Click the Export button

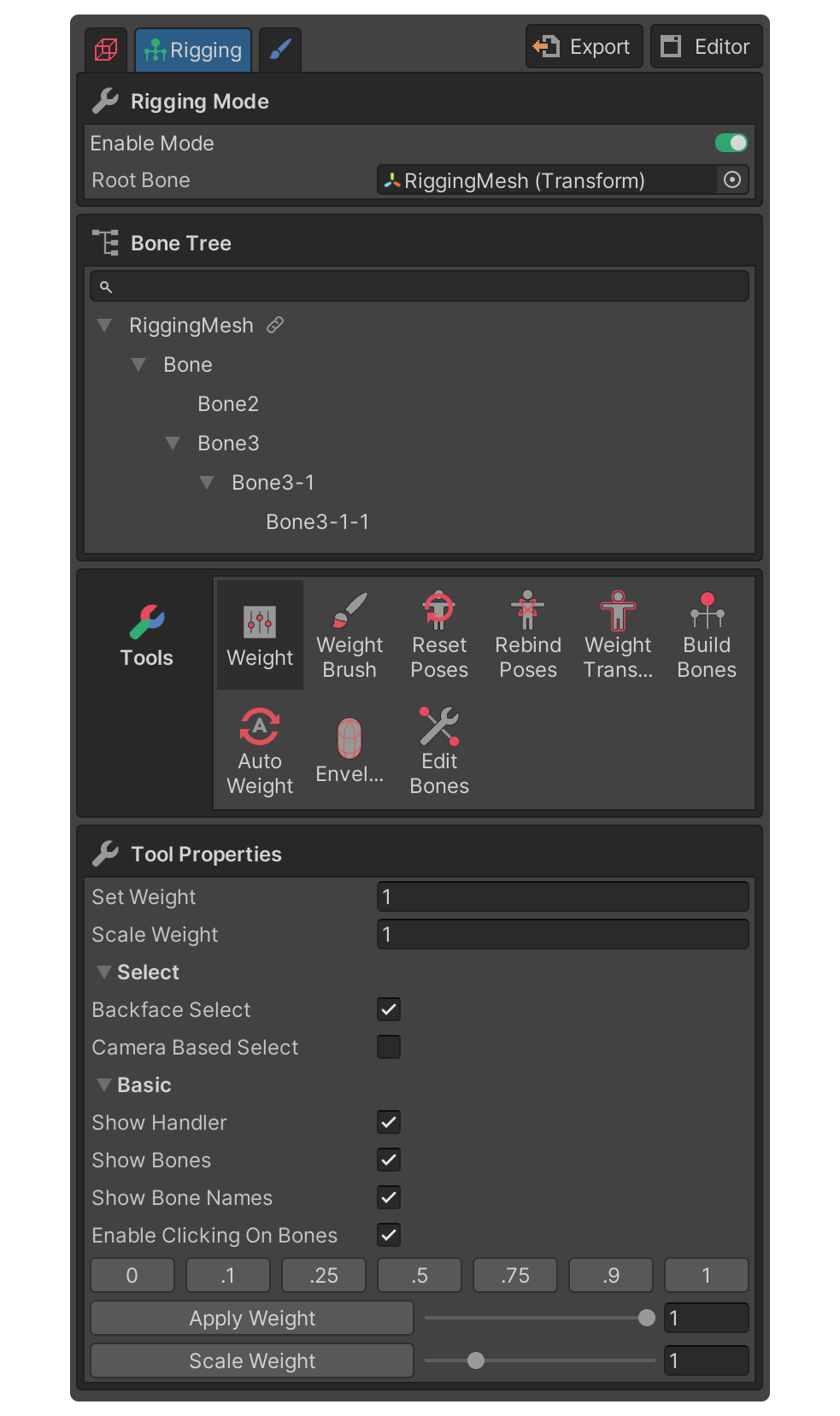coord(584,47)
